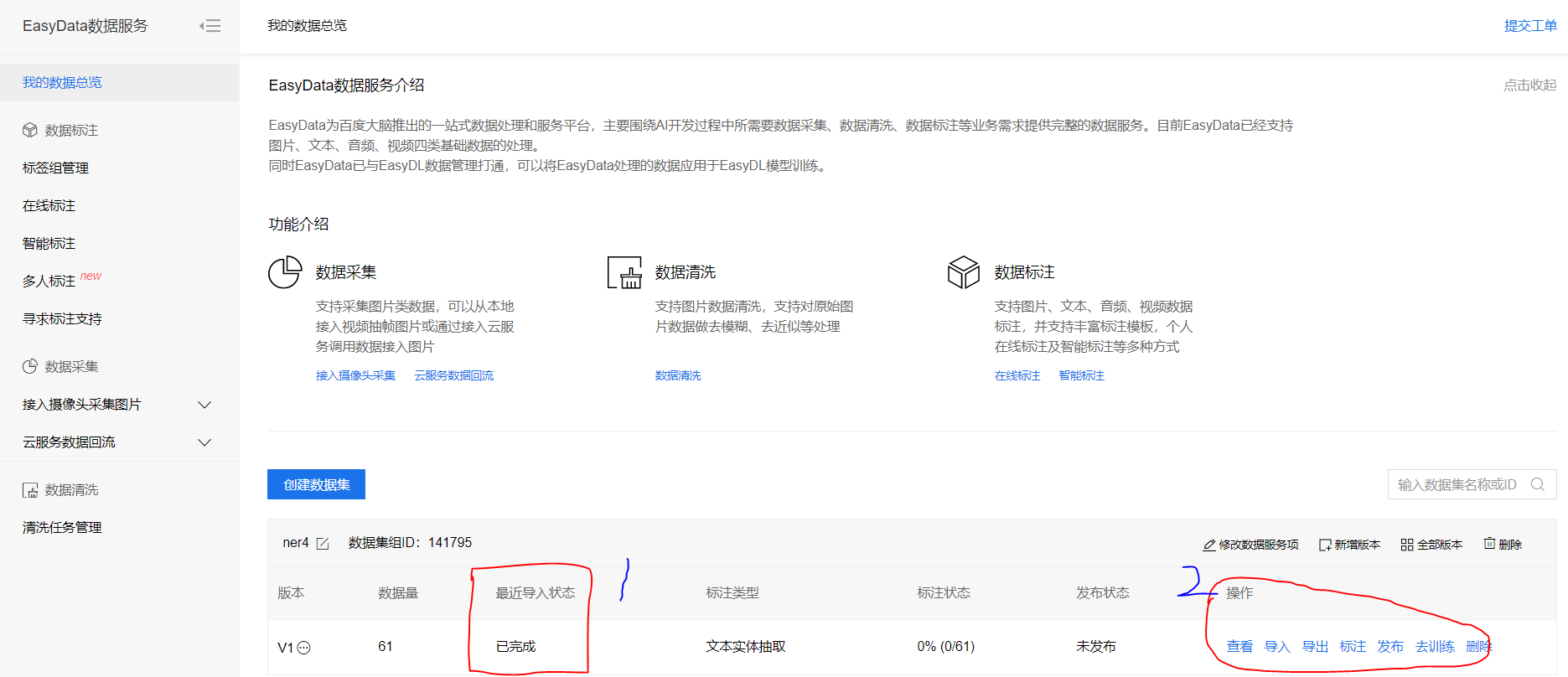Click the 未发布 publish status cell

point(1096,647)
